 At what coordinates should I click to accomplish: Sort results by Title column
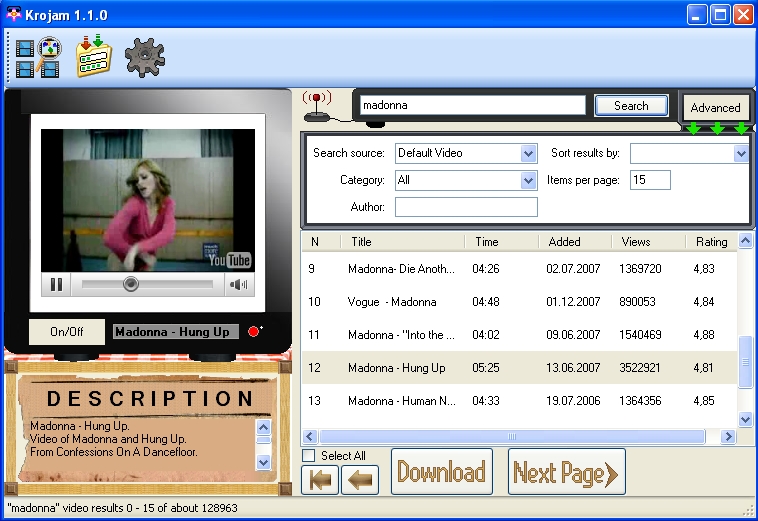point(402,242)
